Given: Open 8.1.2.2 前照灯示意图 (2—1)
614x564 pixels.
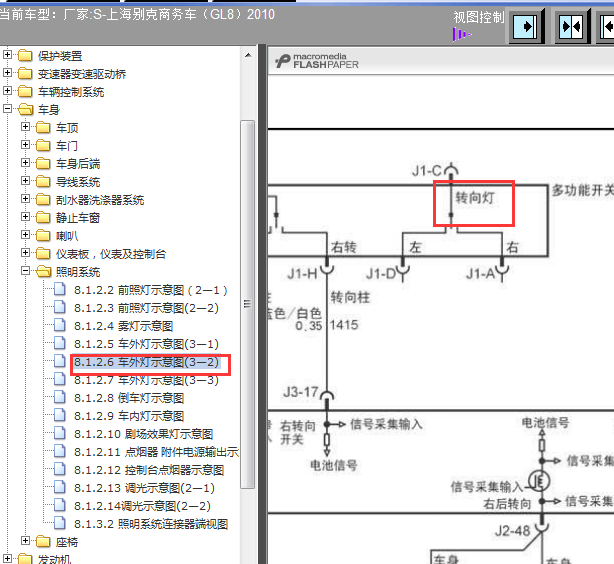Looking at the screenshot, I should [150, 290].
